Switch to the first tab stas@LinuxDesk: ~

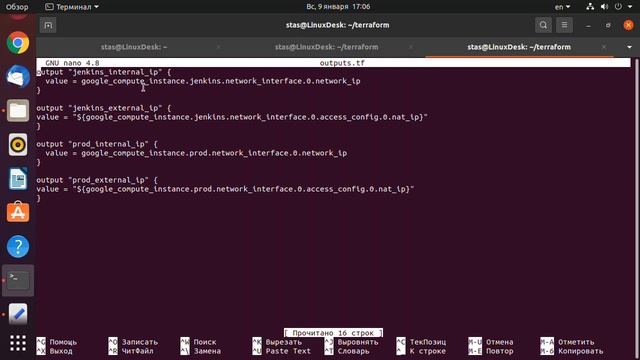134,47
